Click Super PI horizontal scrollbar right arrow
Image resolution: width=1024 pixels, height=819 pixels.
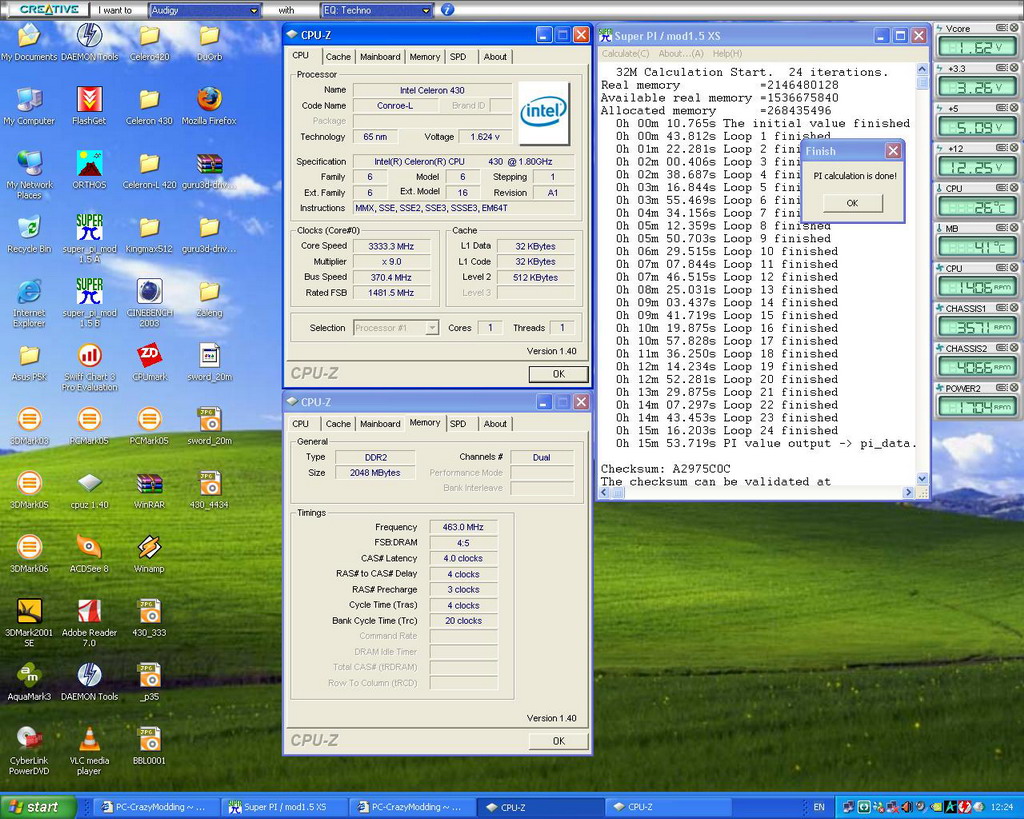pyautogui.click(x=908, y=492)
